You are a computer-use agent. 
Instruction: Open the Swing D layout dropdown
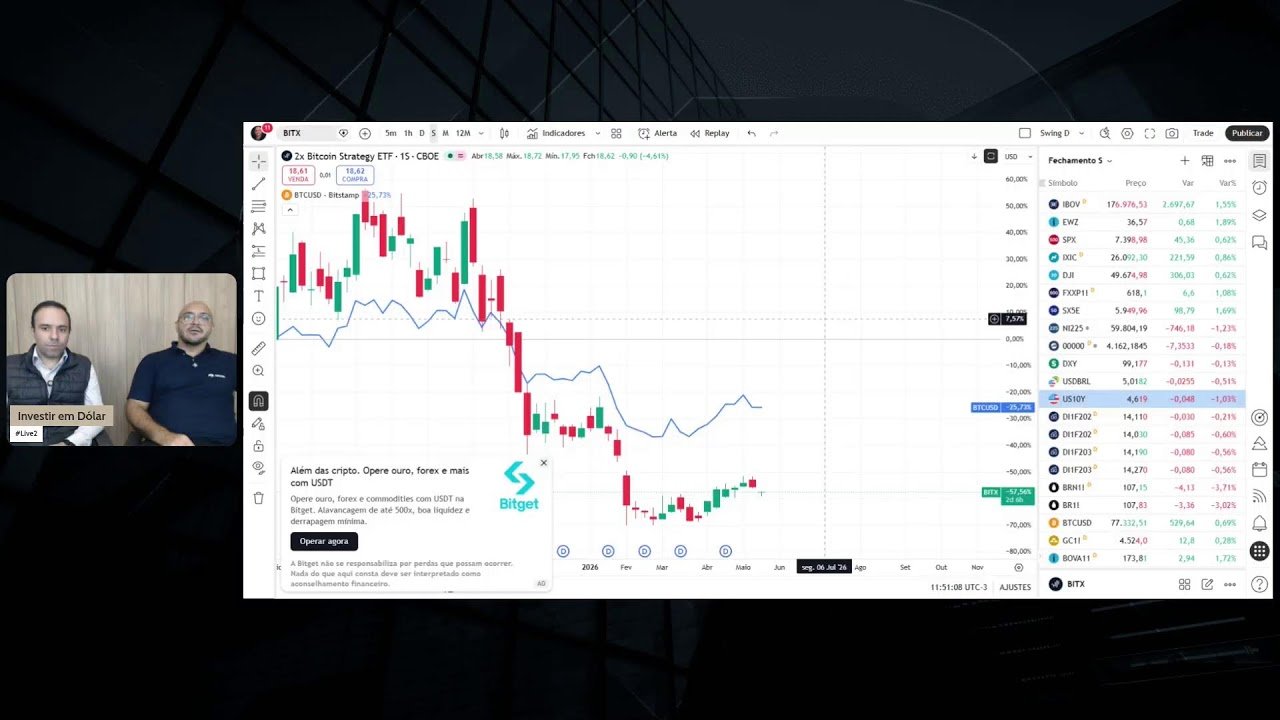click(1062, 133)
